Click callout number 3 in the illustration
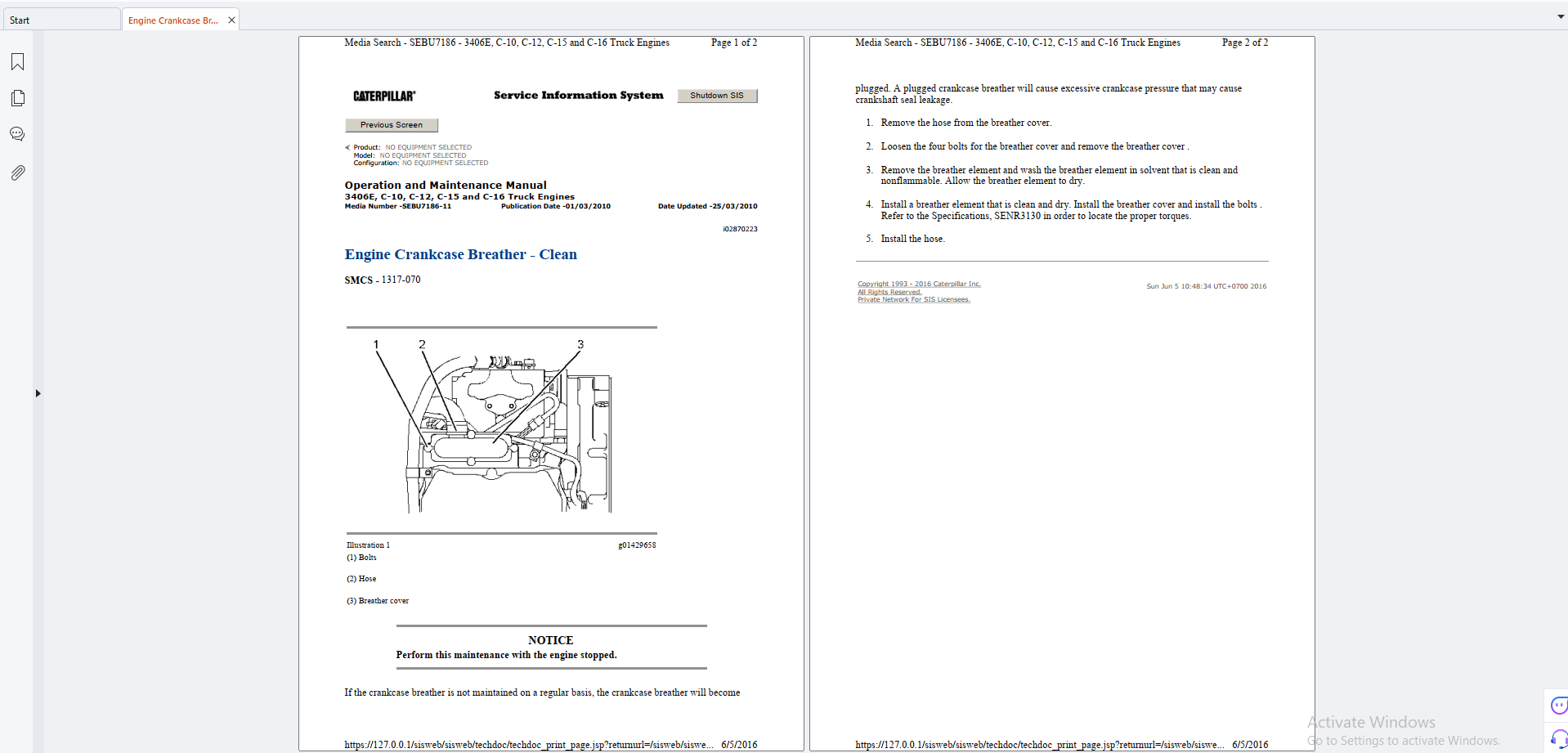The width and height of the screenshot is (1568, 753). (580, 344)
